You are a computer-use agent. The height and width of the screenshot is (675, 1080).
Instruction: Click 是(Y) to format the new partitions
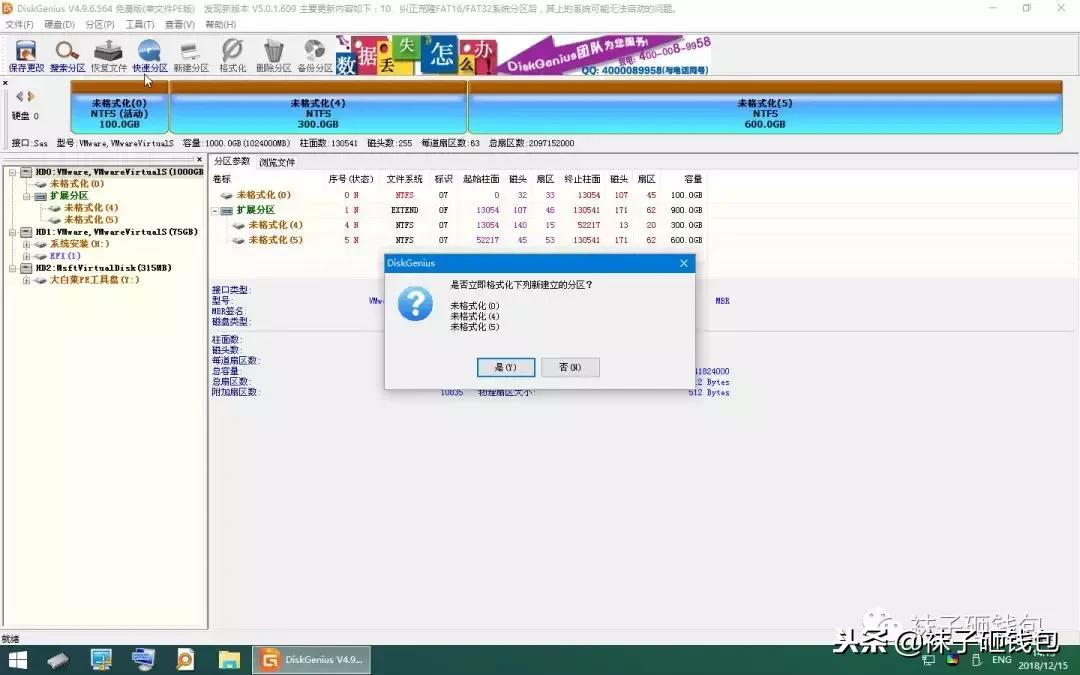coord(505,367)
